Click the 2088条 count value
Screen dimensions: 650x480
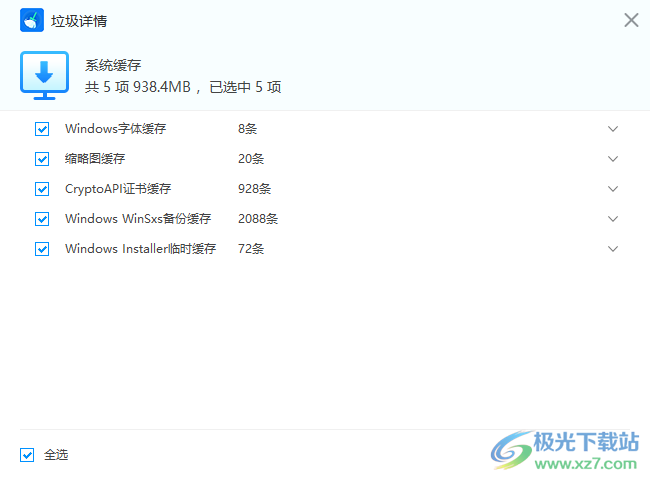click(x=258, y=219)
